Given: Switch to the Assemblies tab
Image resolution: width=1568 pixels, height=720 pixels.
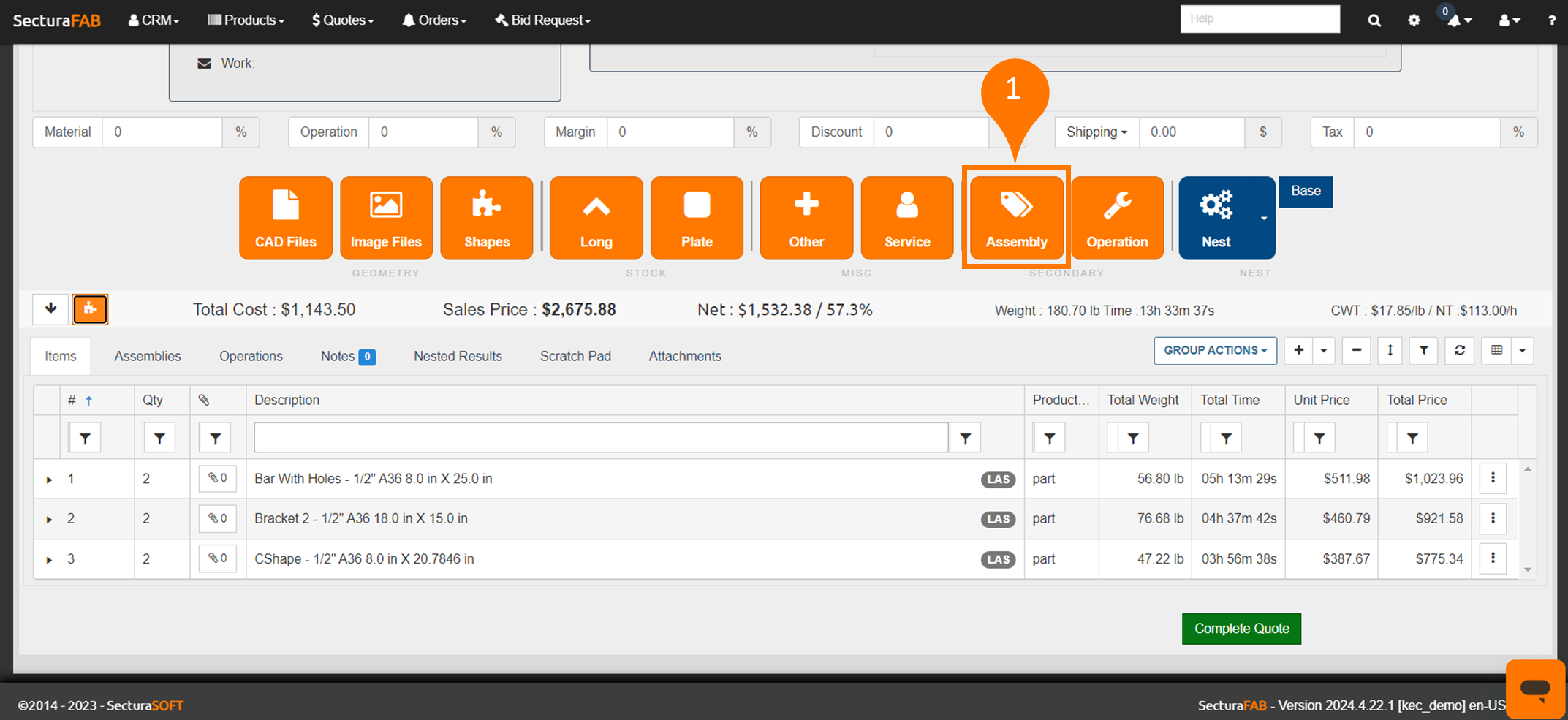Looking at the screenshot, I should coord(148,356).
